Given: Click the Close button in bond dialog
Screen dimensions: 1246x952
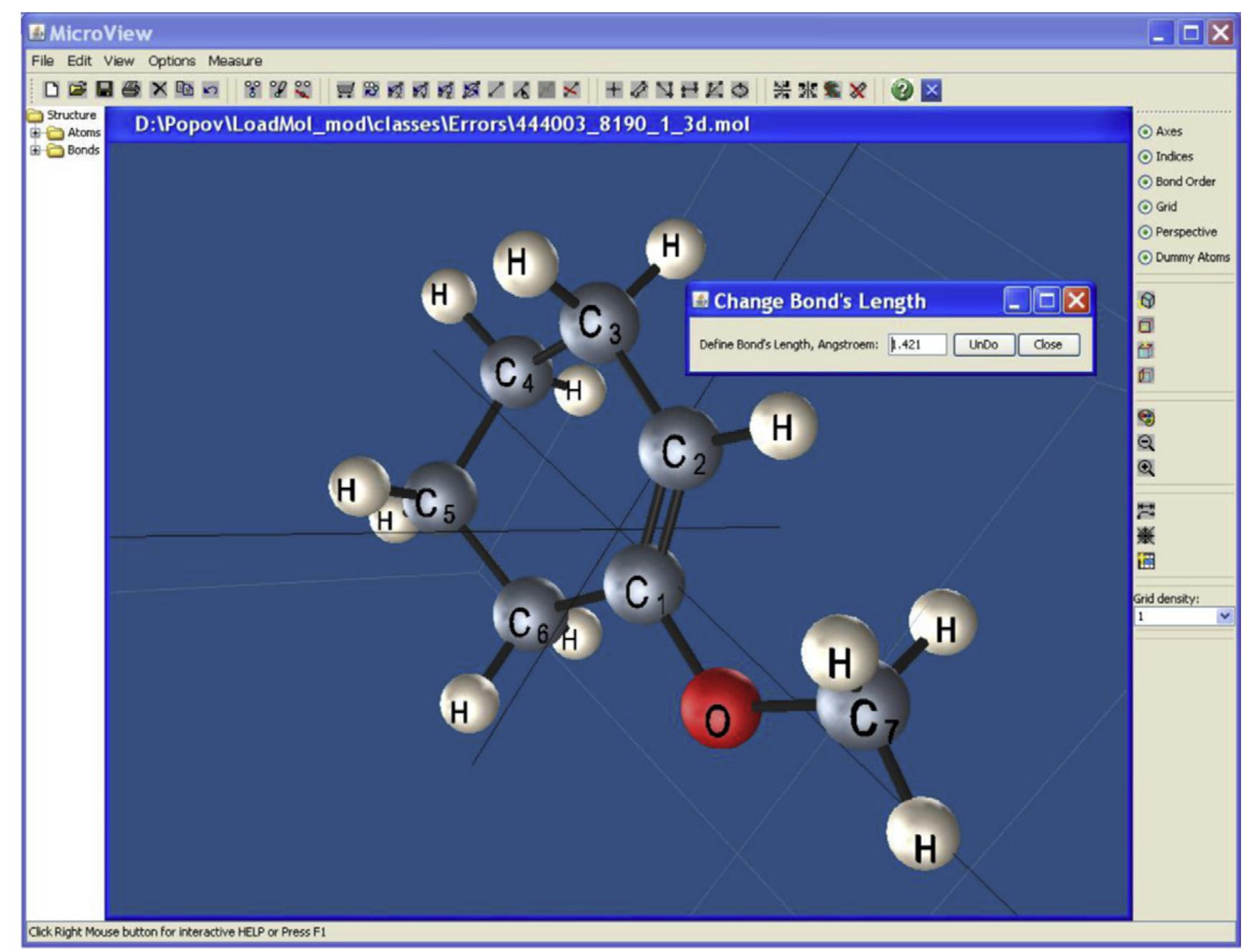Looking at the screenshot, I should 1048,345.
